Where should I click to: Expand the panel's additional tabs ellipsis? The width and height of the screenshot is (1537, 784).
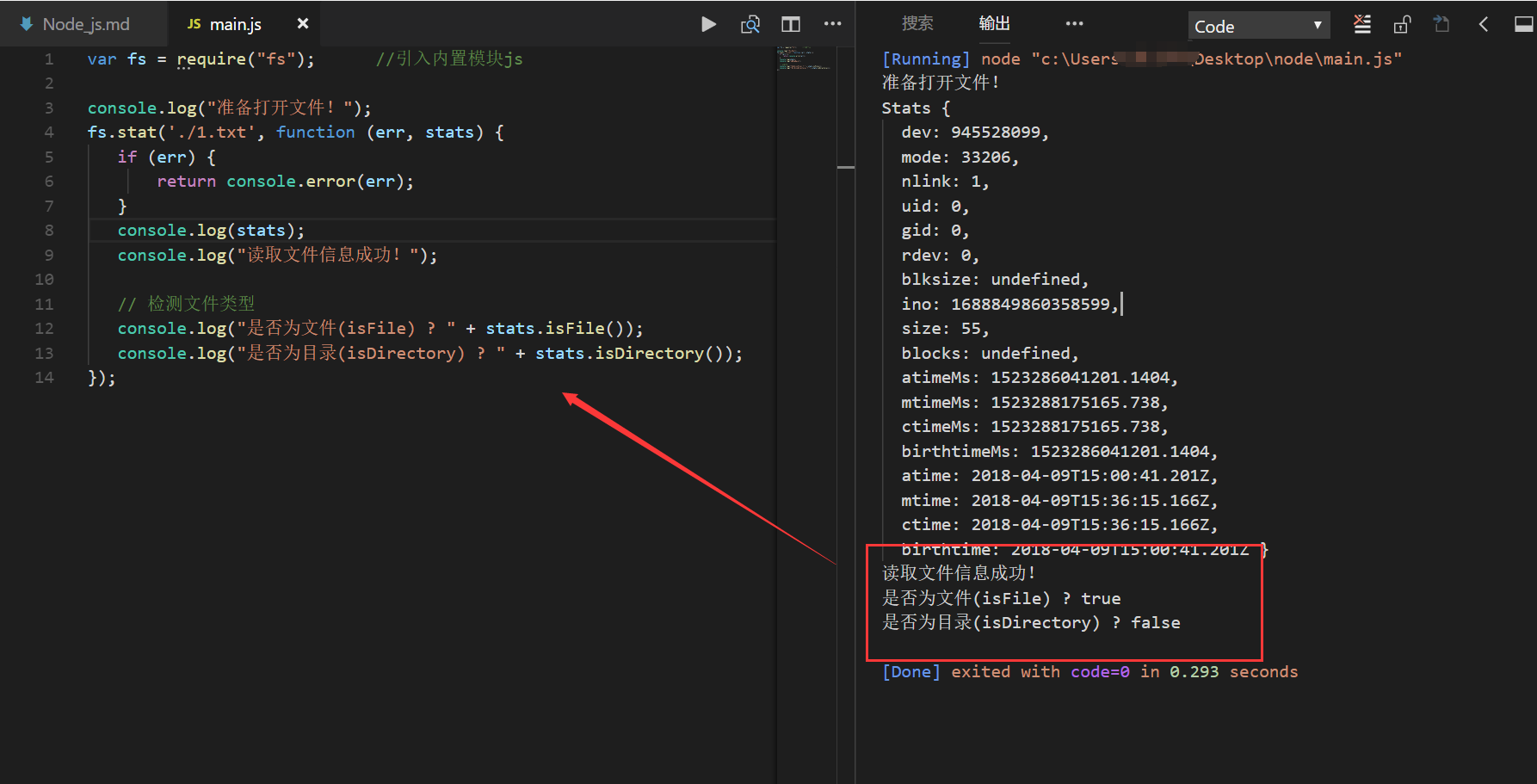(1074, 24)
